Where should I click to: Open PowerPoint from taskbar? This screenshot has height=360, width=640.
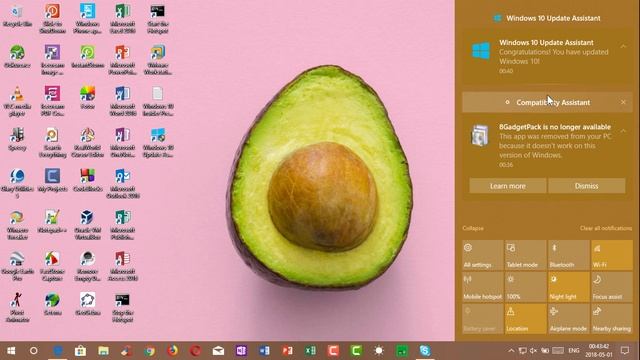click(x=287, y=351)
